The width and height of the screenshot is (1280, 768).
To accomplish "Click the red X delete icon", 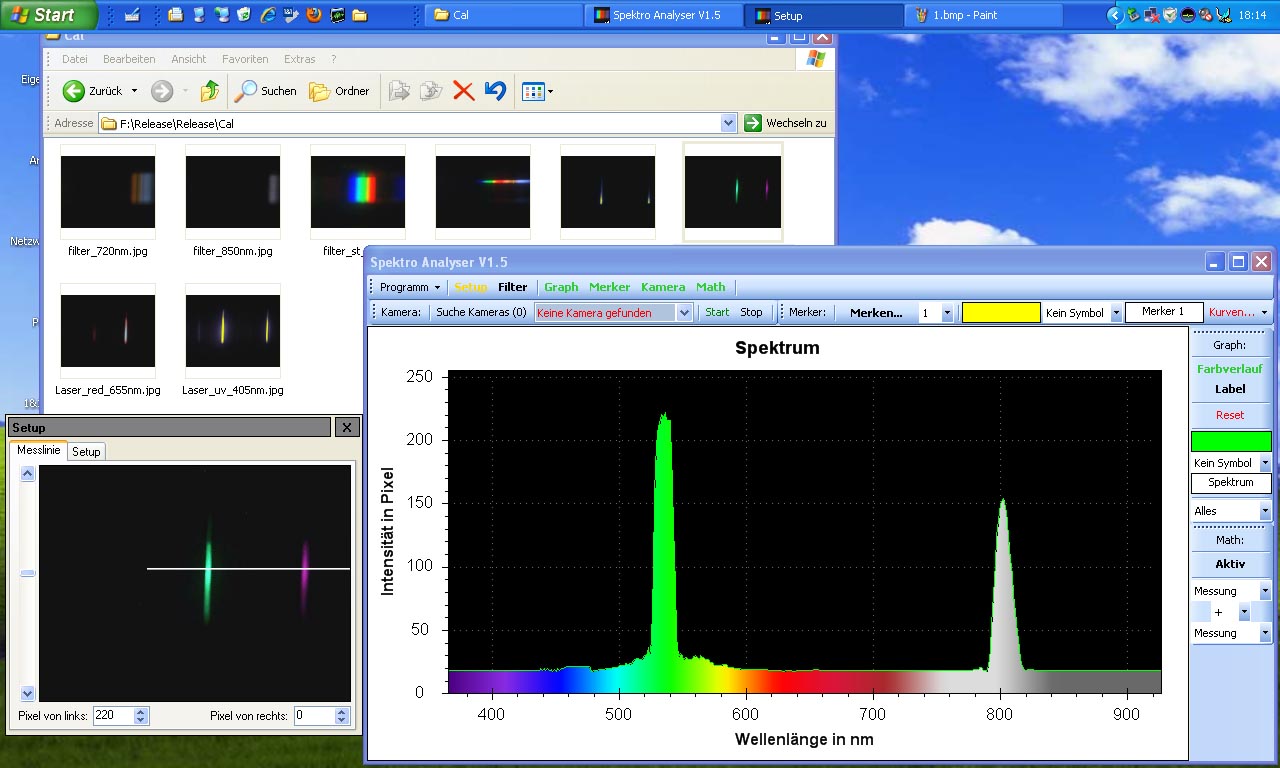I will click(463, 91).
